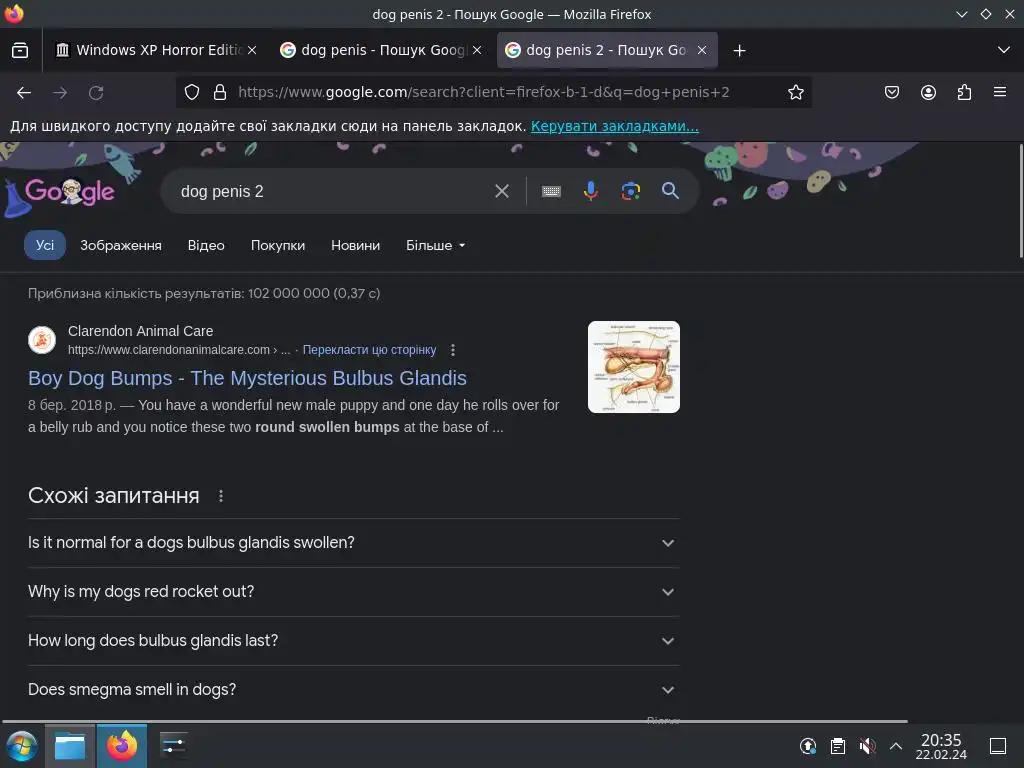
Task: Open the Новини results filter
Action: click(355, 246)
